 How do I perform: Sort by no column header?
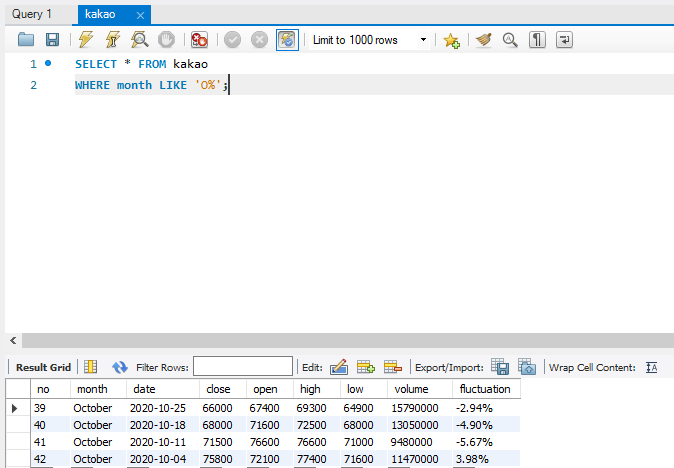[x=50, y=389]
